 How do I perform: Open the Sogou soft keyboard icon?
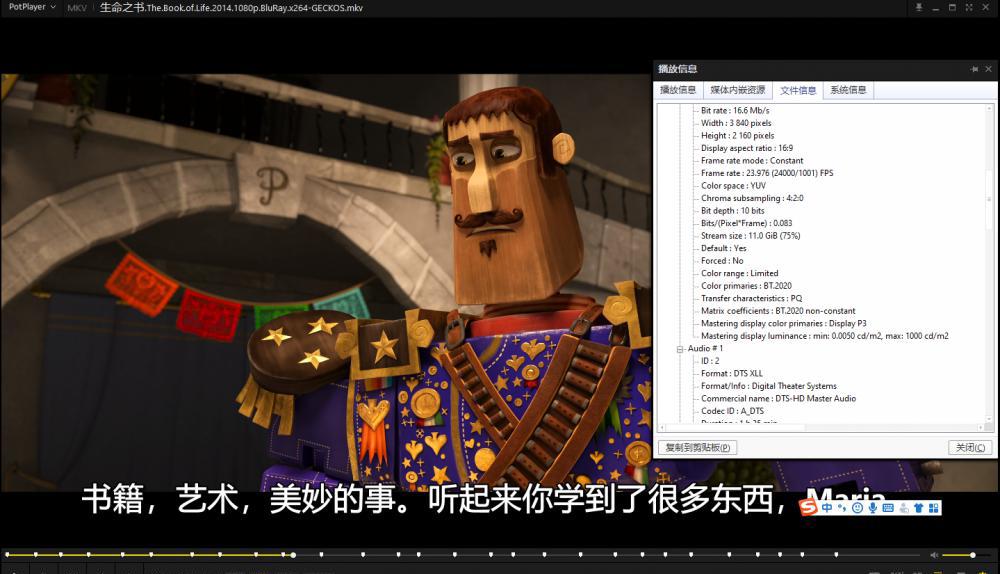click(x=888, y=508)
